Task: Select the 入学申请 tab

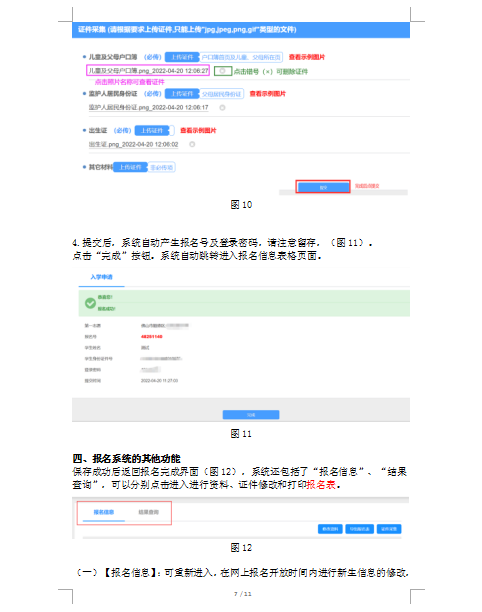Action: pyautogui.click(x=101, y=277)
